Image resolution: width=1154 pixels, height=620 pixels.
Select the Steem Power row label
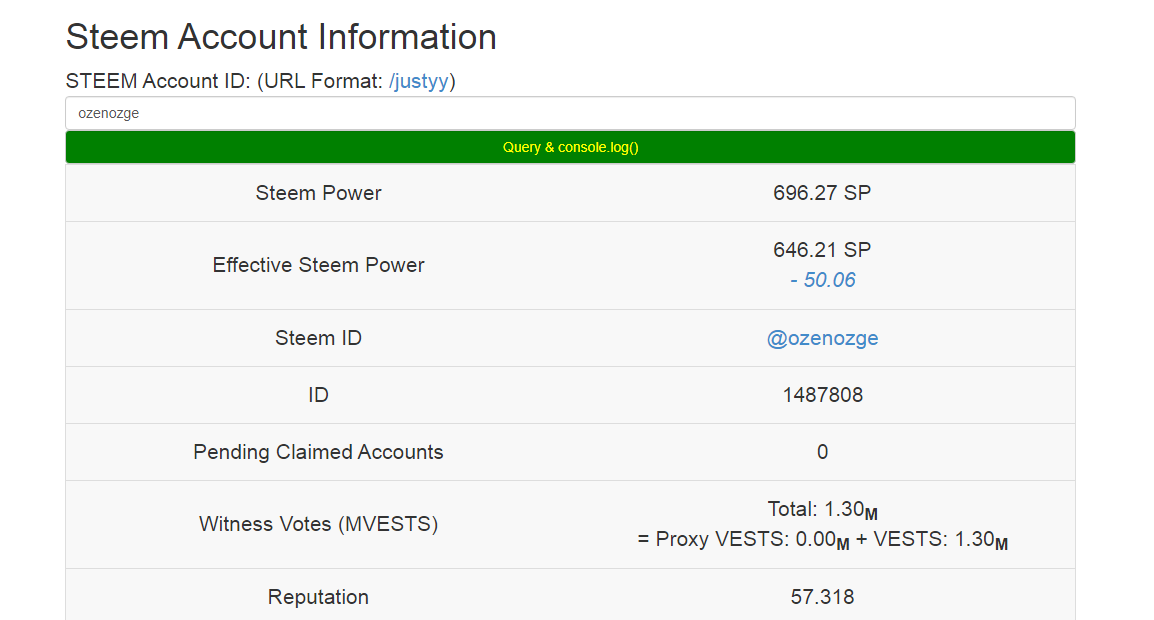[x=318, y=193]
